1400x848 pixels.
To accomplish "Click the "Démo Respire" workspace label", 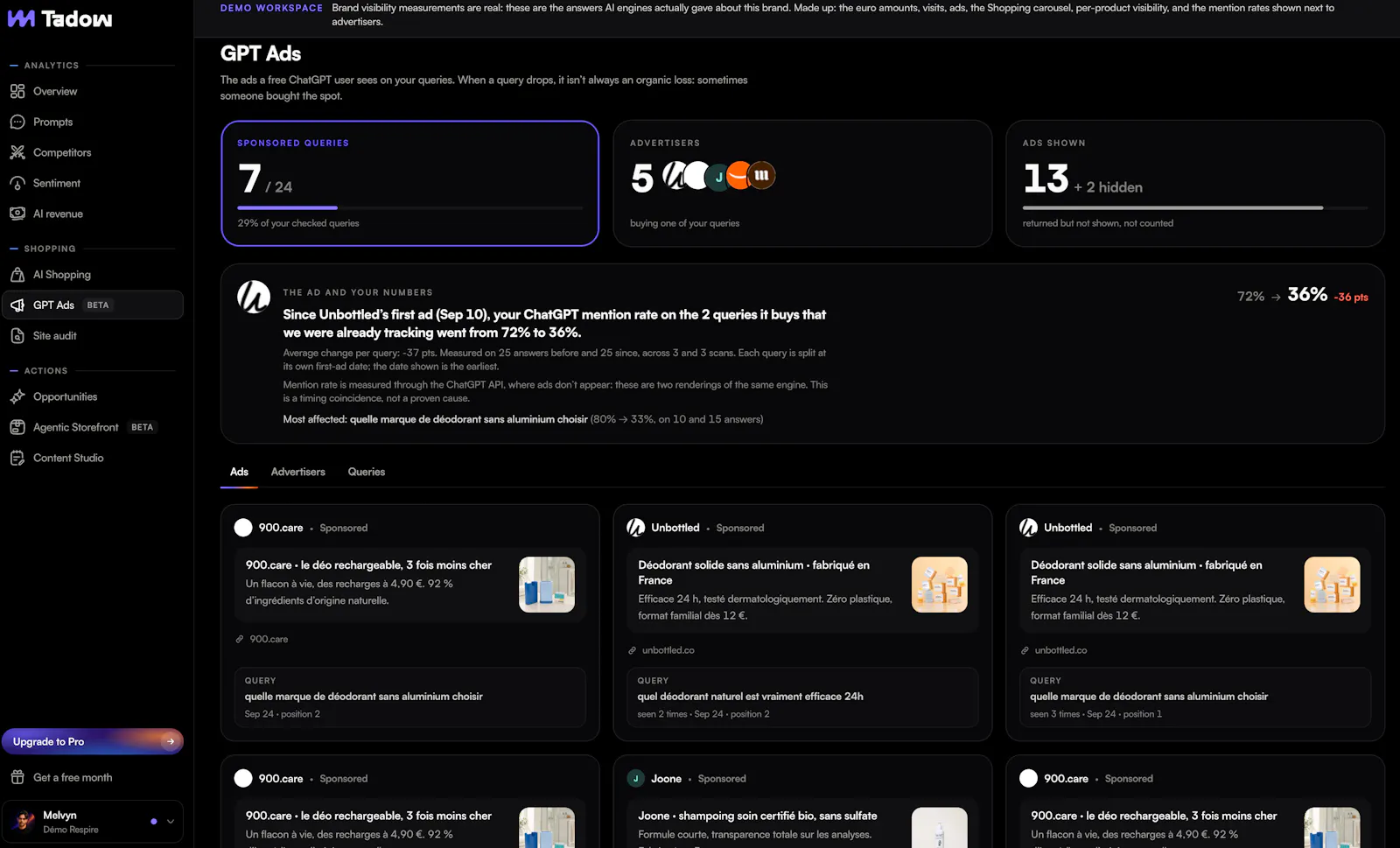I will (71, 830).
